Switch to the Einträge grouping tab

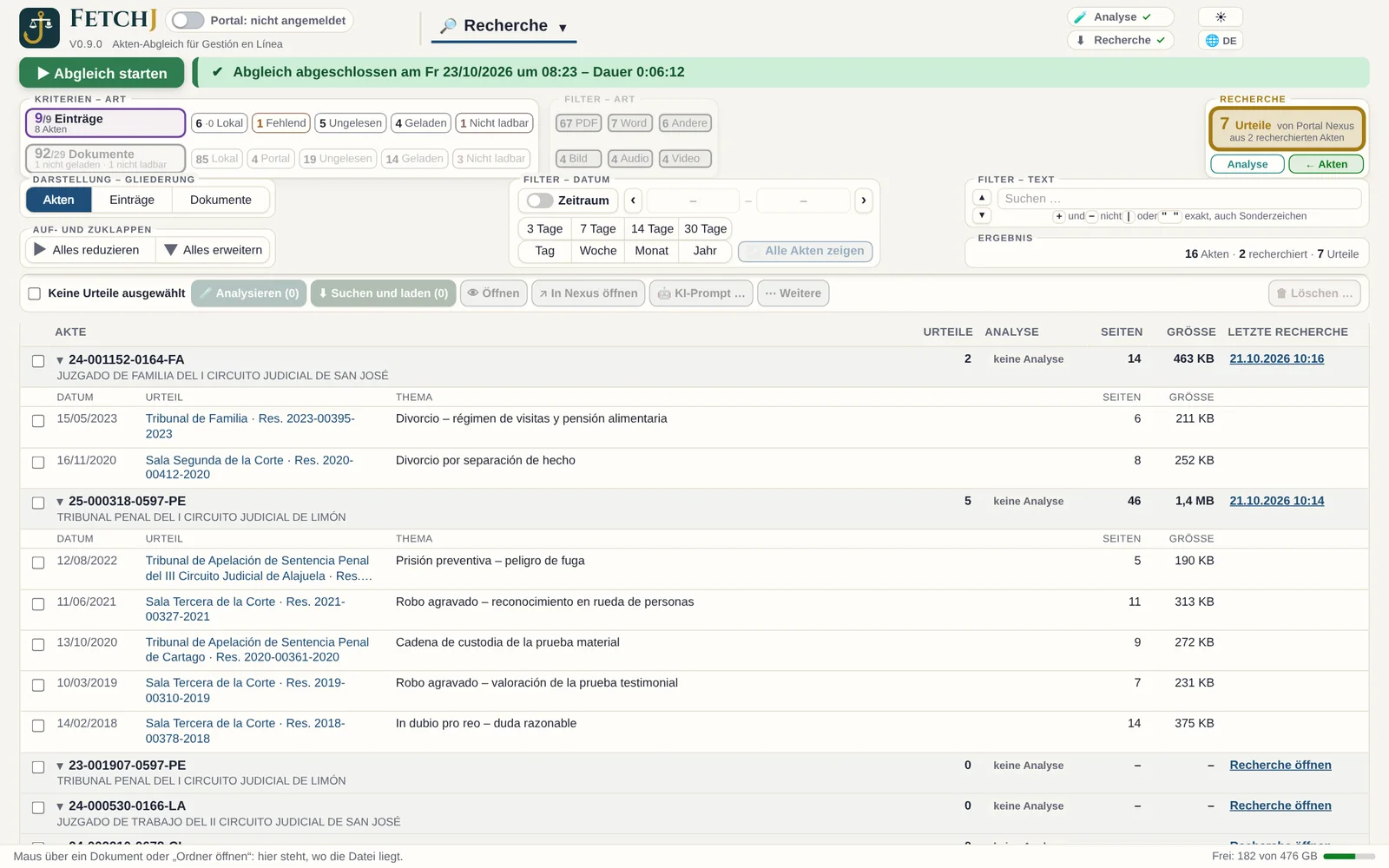coord(132,200)
